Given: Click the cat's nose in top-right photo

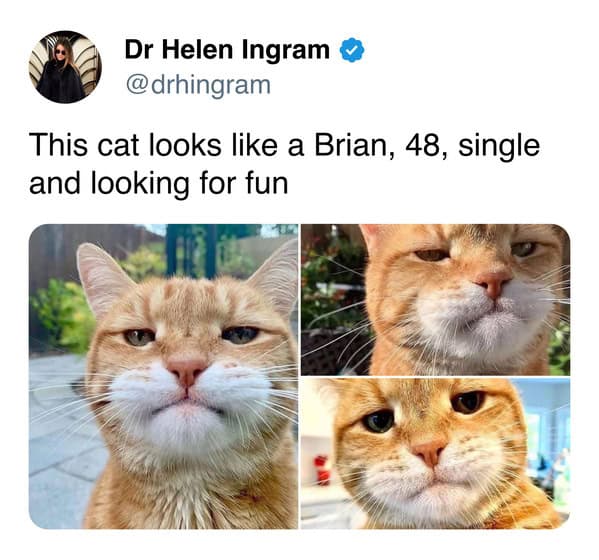Looking at the screenshot, I should point(491,283).
